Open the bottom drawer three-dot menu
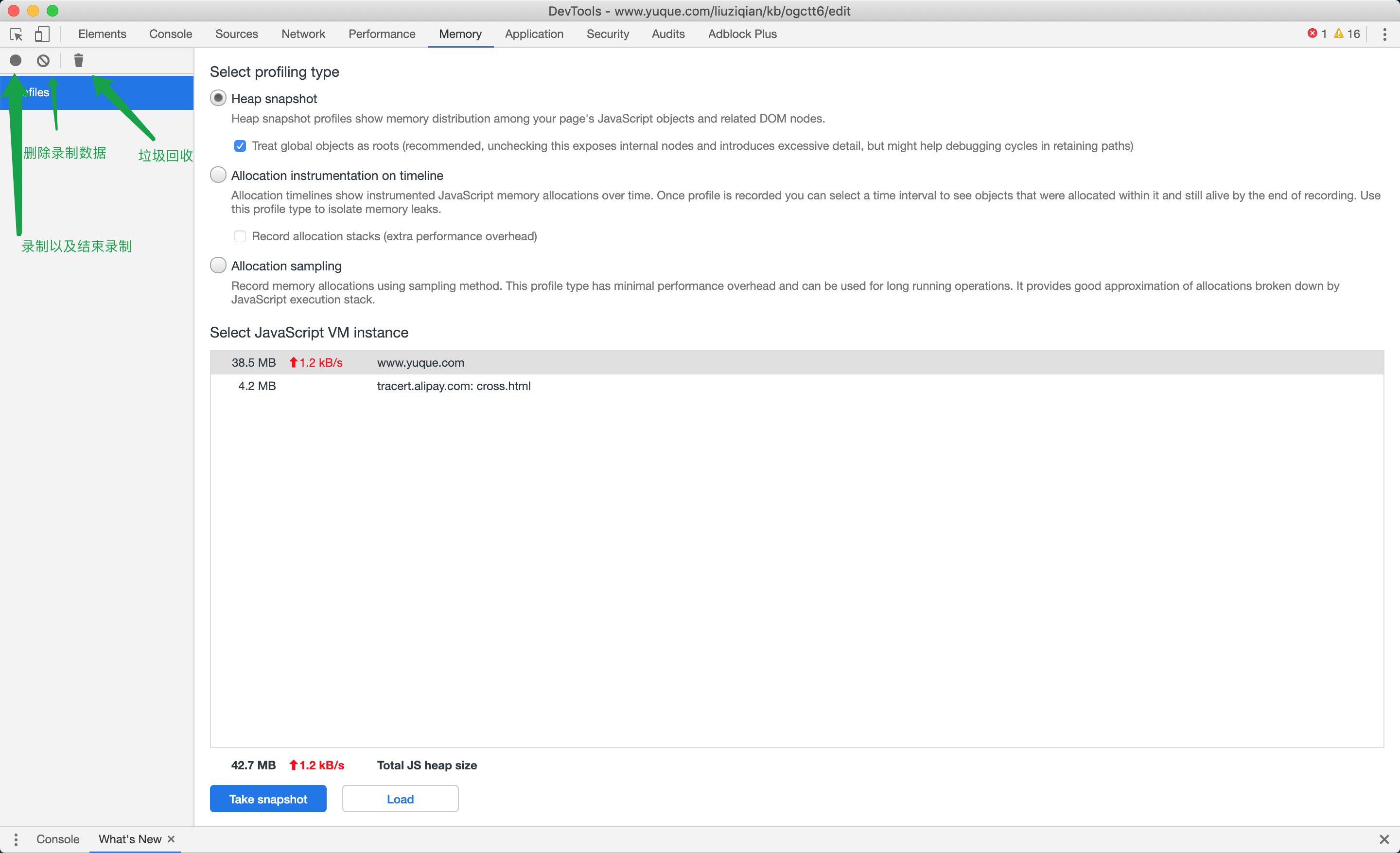Screen dimensions: 1400x853 coord(16,839)
